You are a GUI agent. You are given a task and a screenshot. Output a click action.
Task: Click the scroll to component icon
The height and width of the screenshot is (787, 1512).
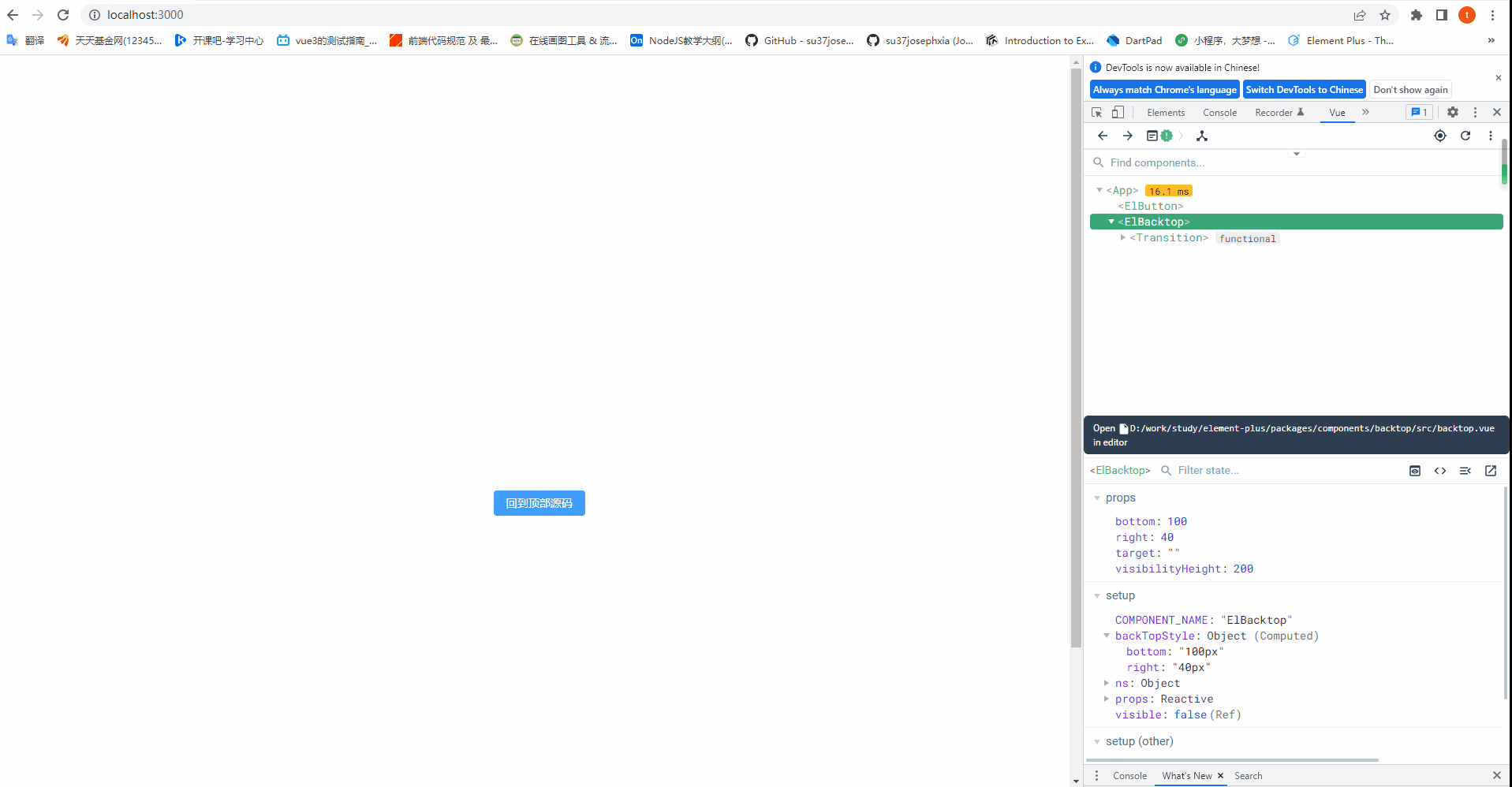tap(1415, 471)
